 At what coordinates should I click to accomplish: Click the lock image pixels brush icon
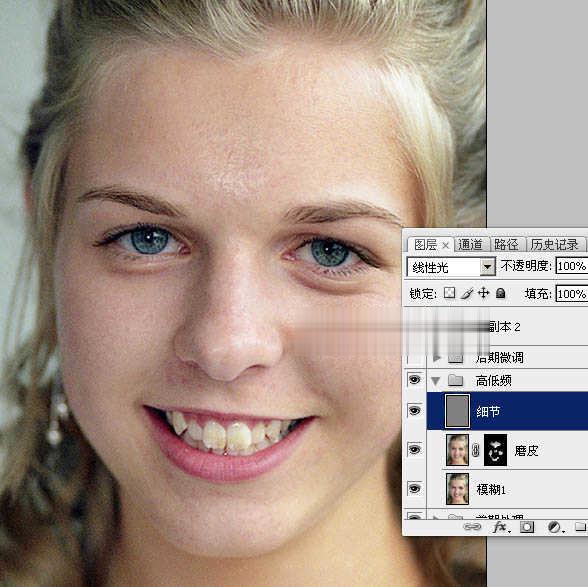click(x=467, y=293)
